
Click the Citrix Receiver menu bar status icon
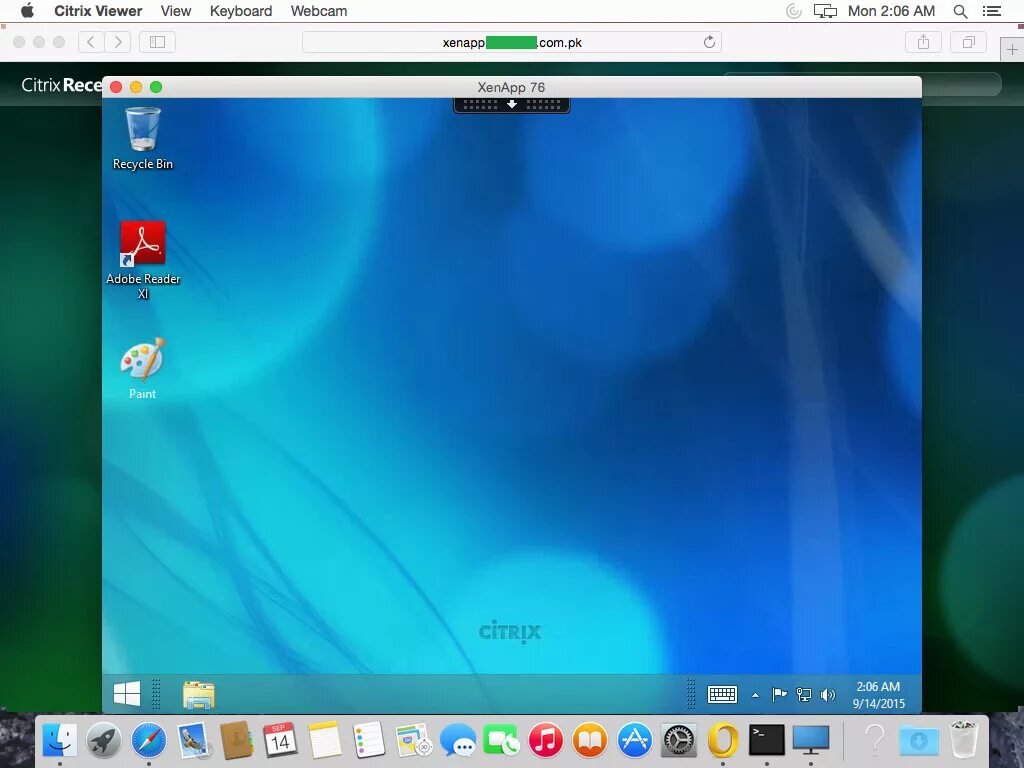[x=793, y=11]
